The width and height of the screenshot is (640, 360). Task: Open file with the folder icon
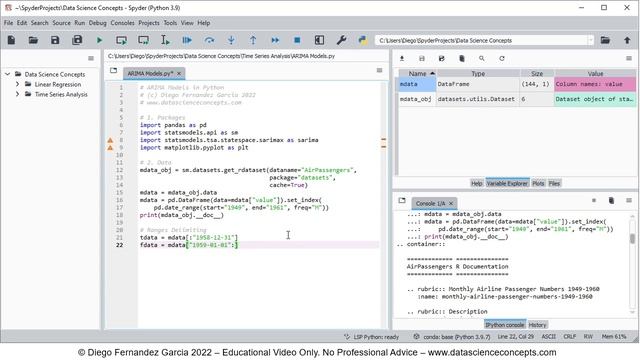click(33, 40)
